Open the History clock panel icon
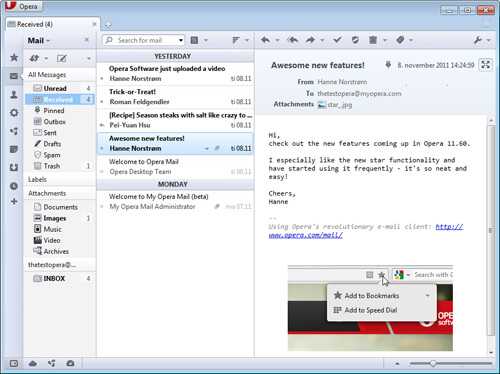 (x=14, y=186)
